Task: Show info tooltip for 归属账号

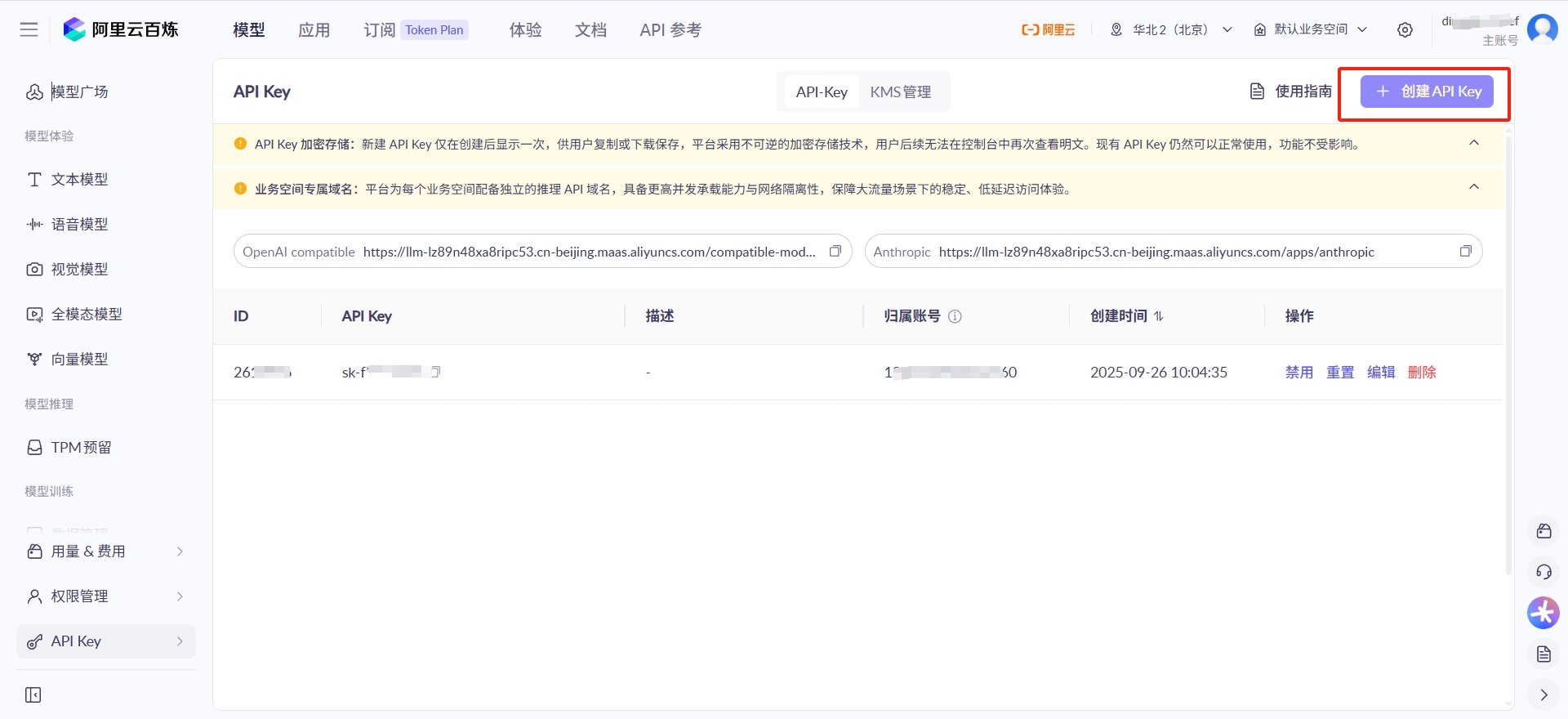Action: (x=955, y=316)
